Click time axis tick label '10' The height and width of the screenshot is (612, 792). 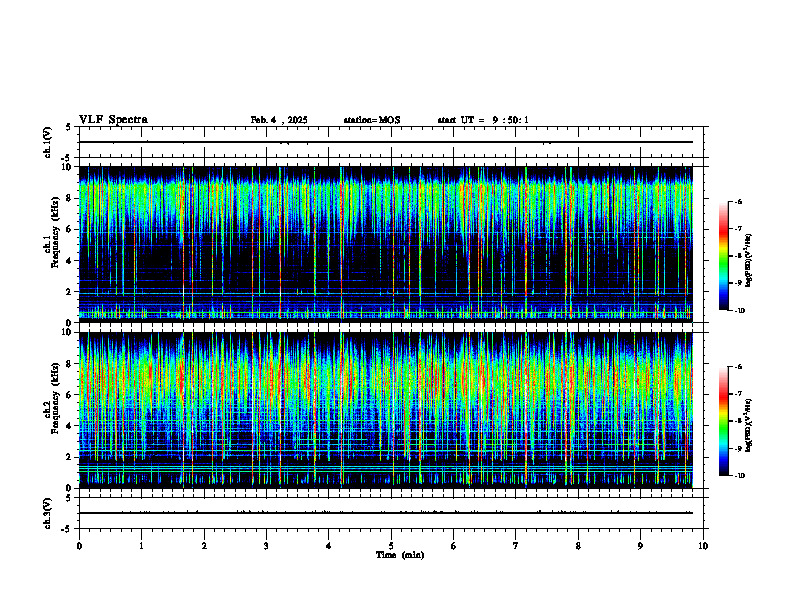tap(703, 546)
